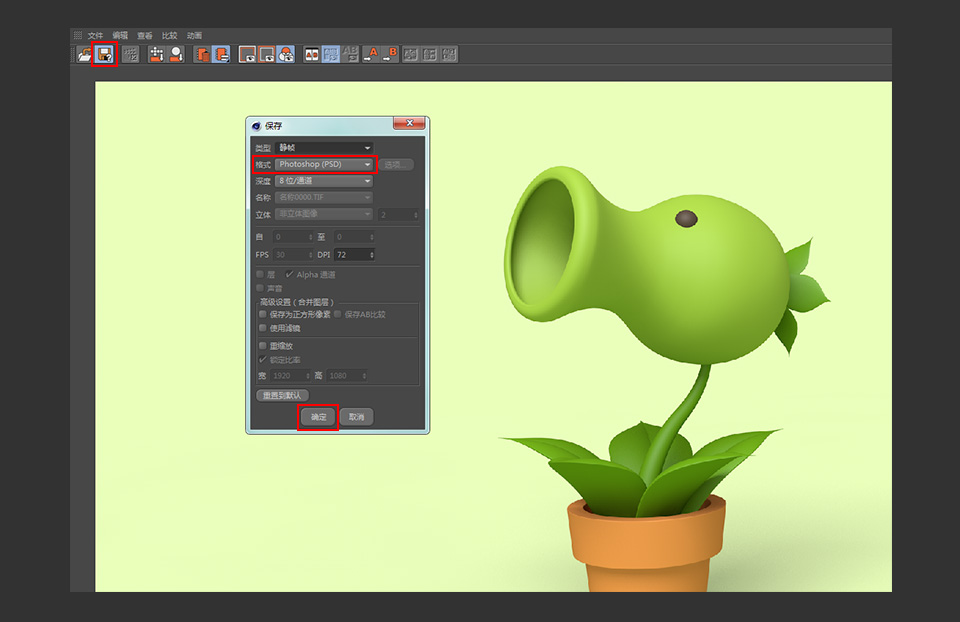Click the 取消 button
The height and width of the screenshot is (622, 960).
pyautogui.click(x=356, y=417)
